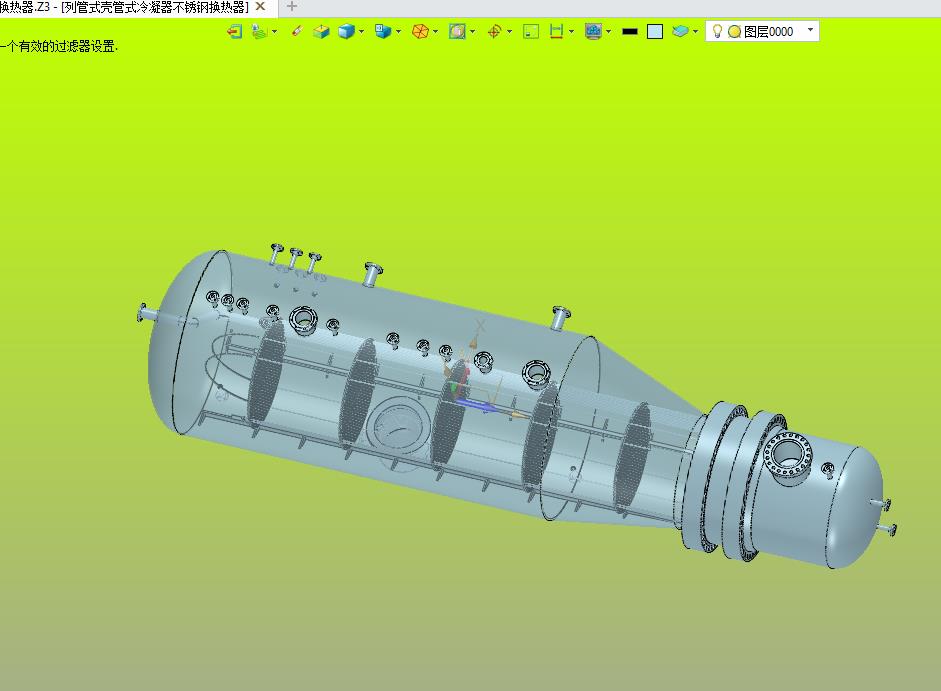Click the yellow-topped box plane icon
The height and width of the screenshot is (691, 941).
[322, 31]
